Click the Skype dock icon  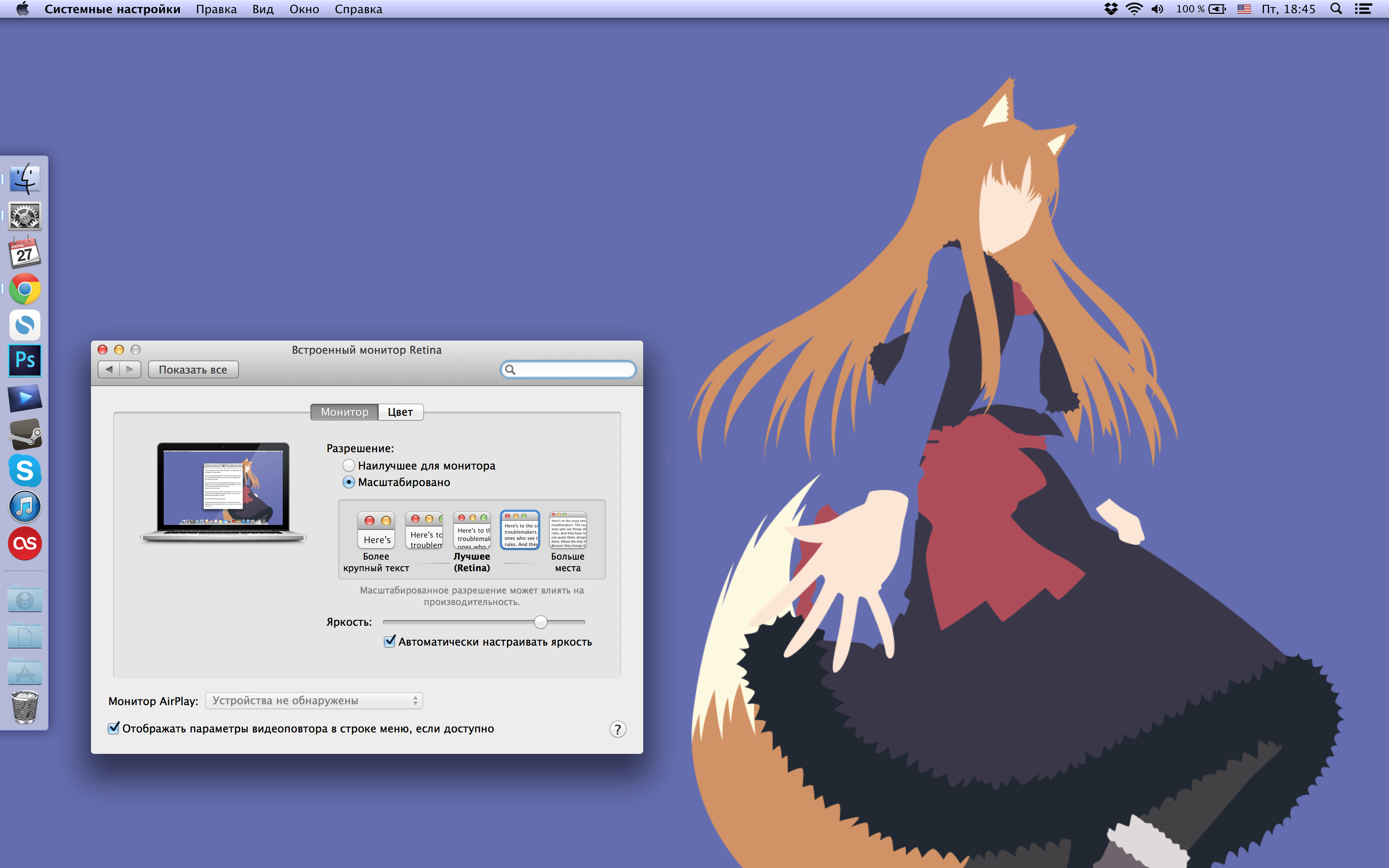coord(25,471)
